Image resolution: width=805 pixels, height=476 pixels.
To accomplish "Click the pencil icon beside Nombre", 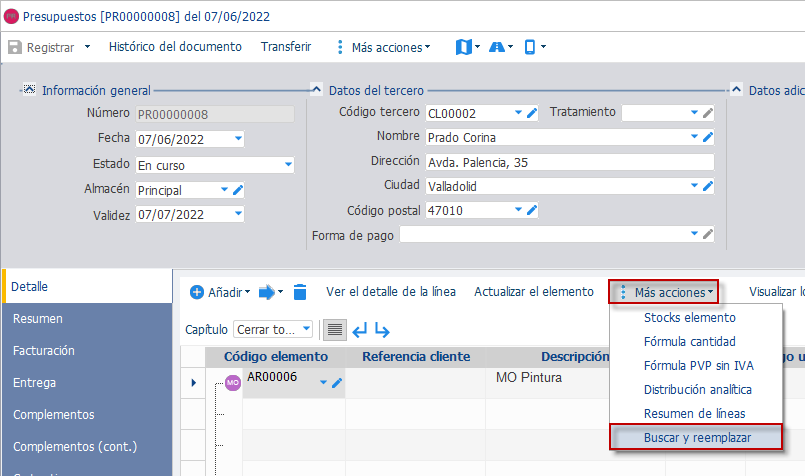I will (708, 137).
